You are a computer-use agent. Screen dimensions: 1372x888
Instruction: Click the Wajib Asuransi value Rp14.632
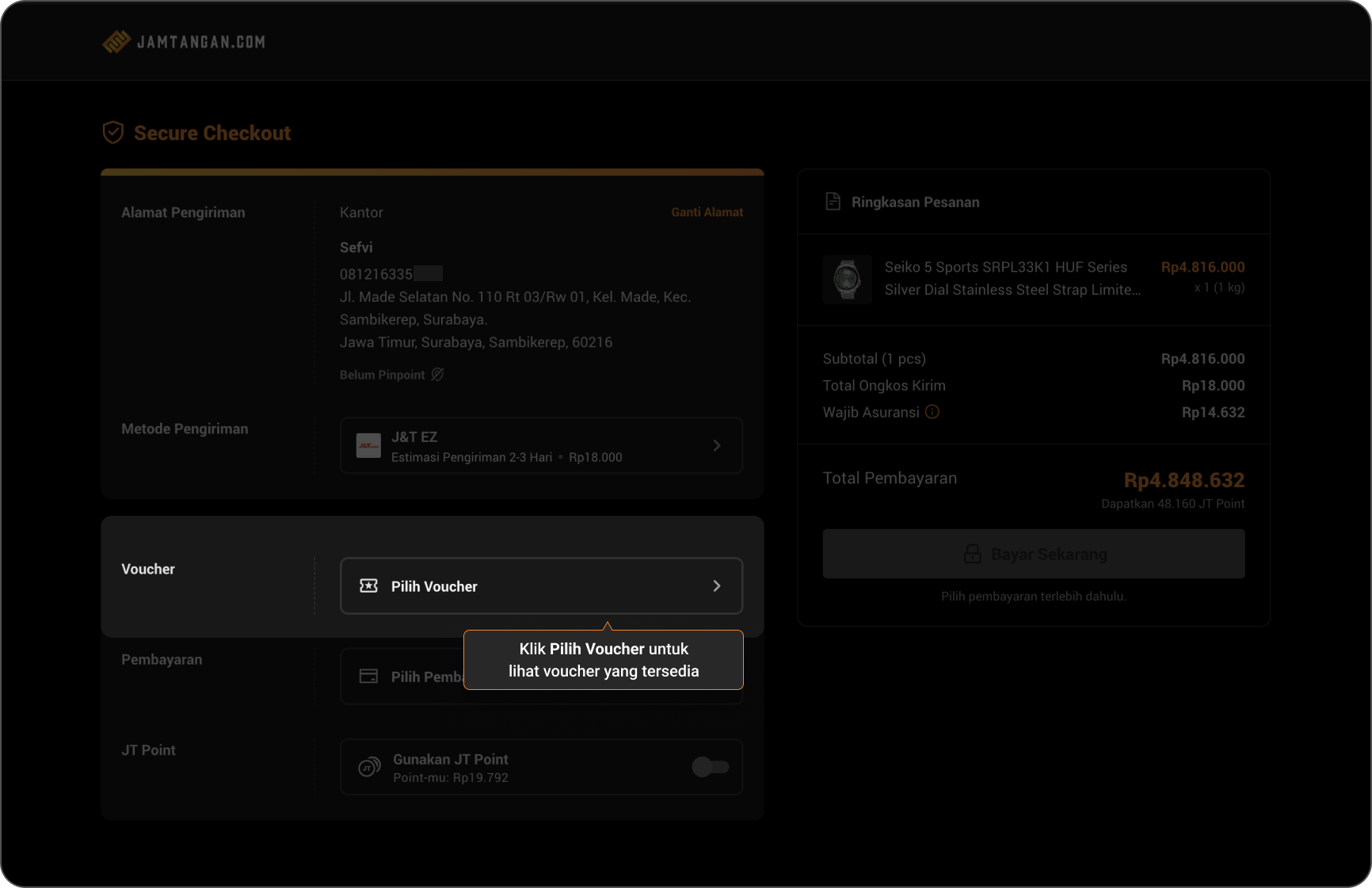click(x=1213, y=413)
